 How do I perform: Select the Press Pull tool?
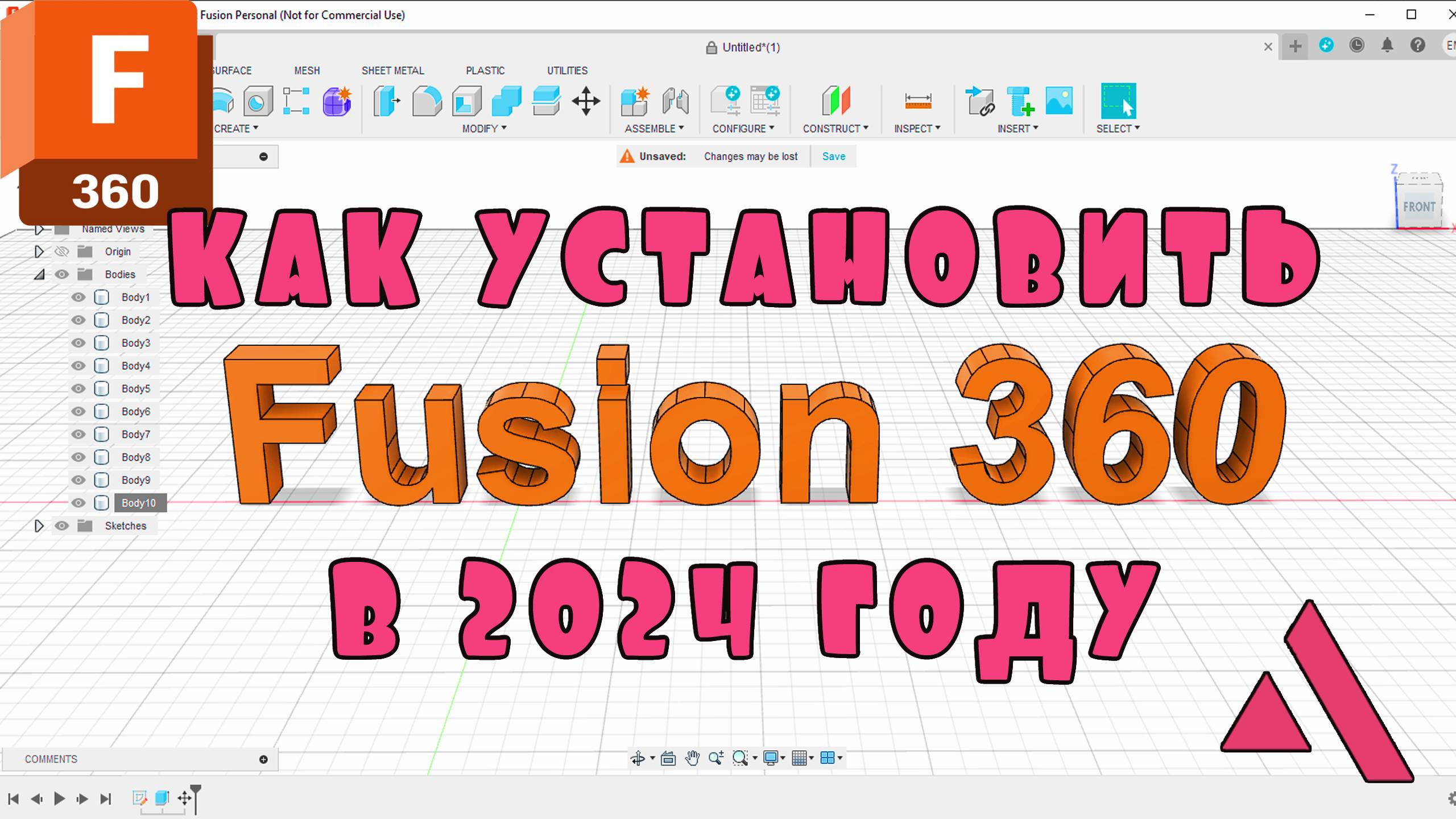[x=387, y=101]
